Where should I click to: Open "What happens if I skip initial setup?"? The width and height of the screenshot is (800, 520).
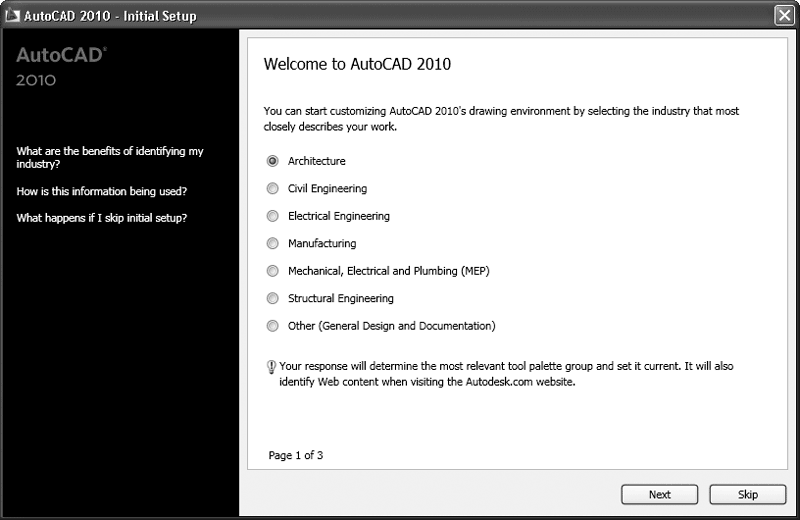[102, 218]
